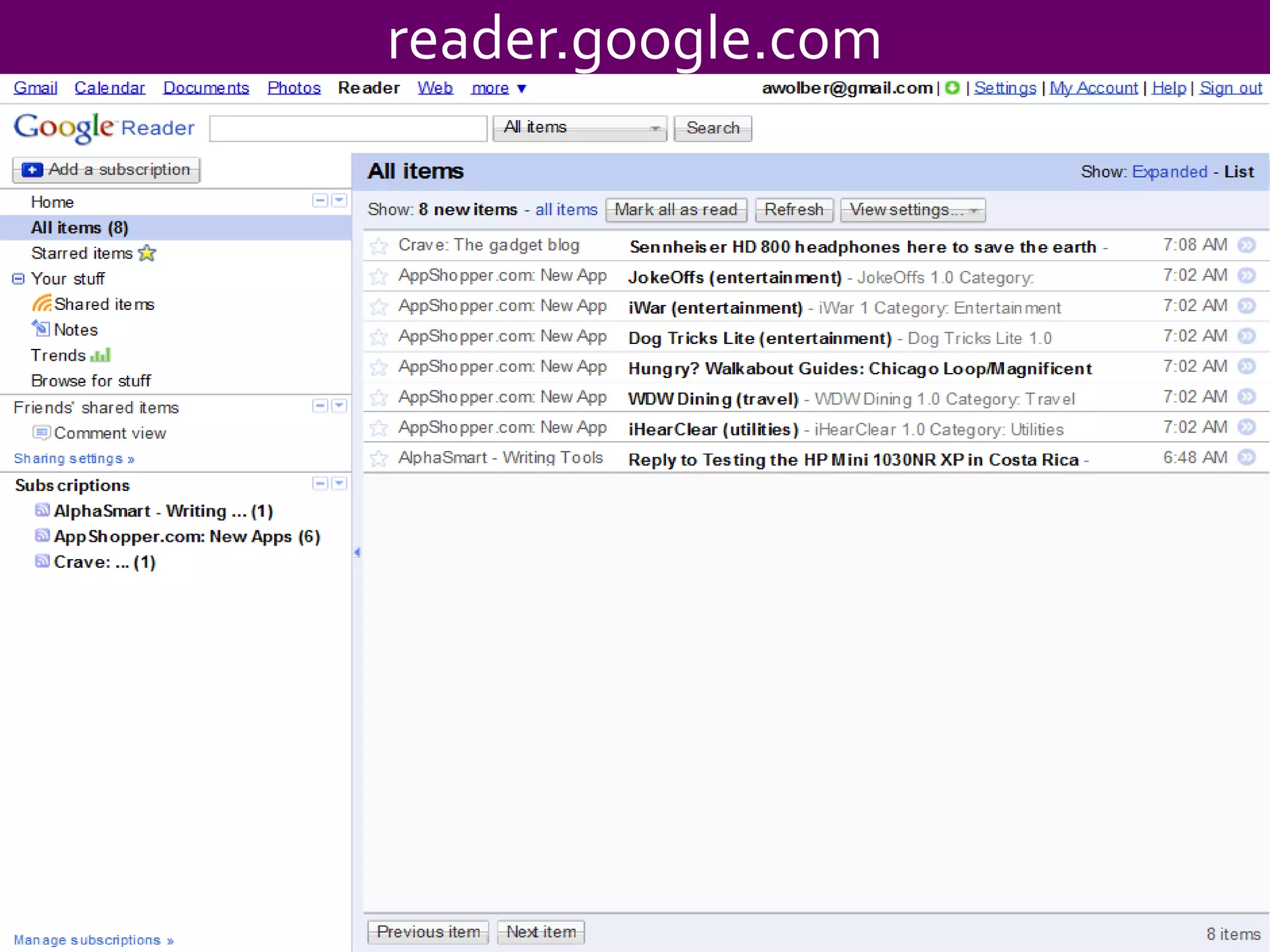Open the View settings dropdown
This screenshot has width=1270, height=952.
click(912, 210)
